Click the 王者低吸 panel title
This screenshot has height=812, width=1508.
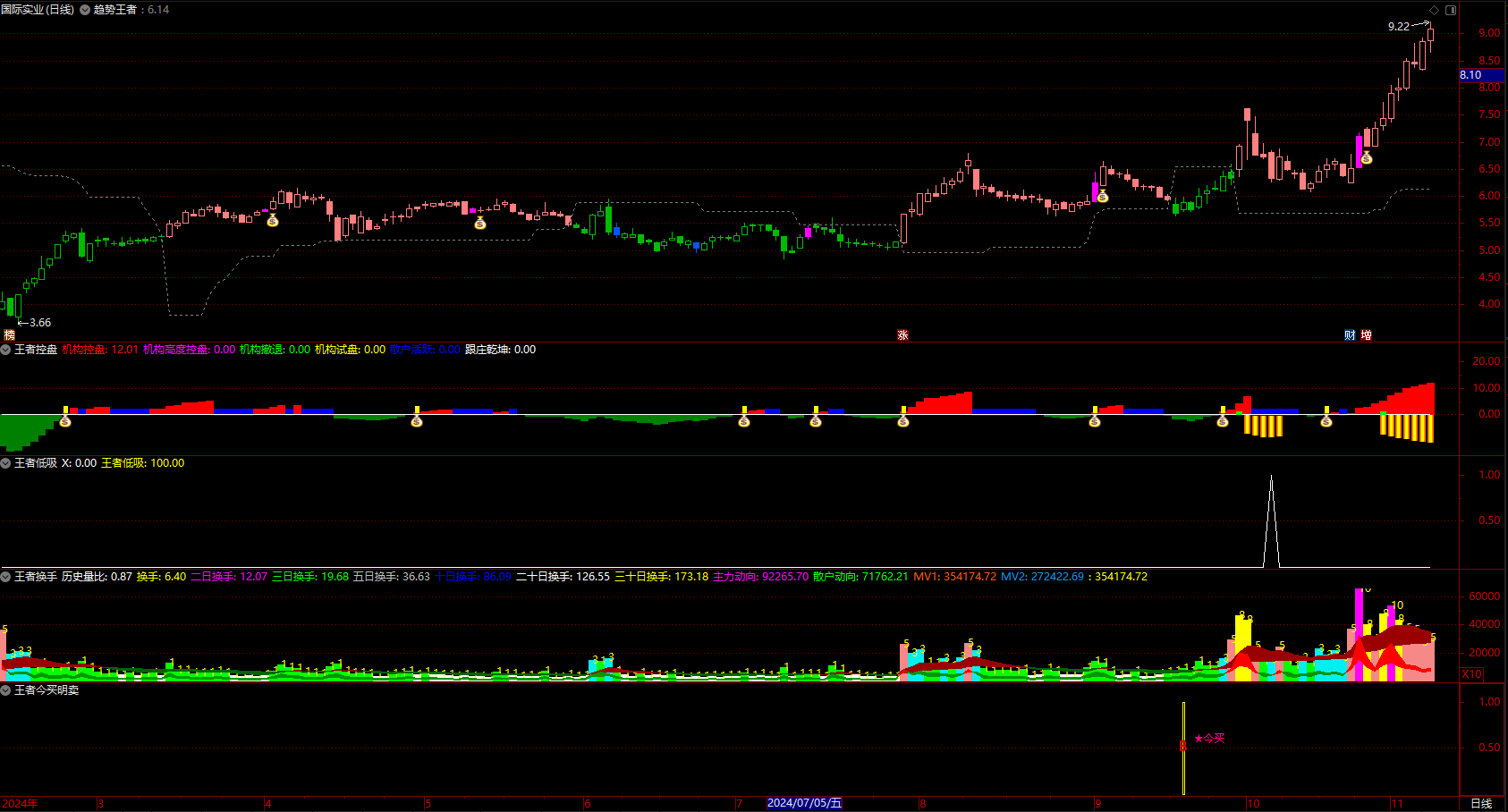pyautogui.click(x=36, y=463)
